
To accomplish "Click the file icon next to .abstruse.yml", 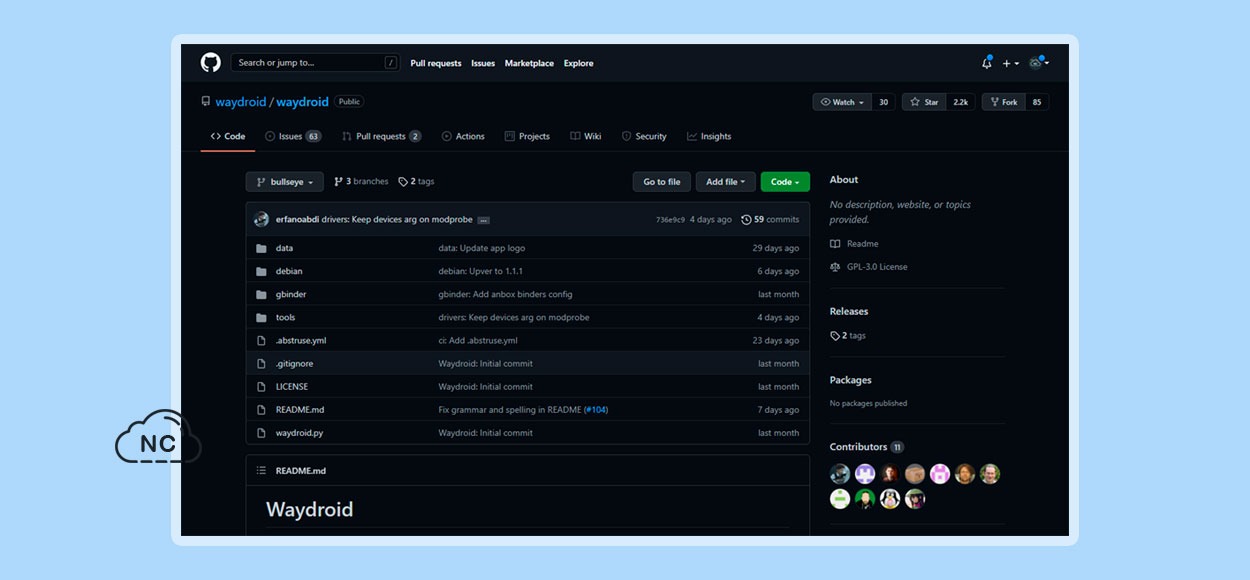I will [x=261, y=340].
